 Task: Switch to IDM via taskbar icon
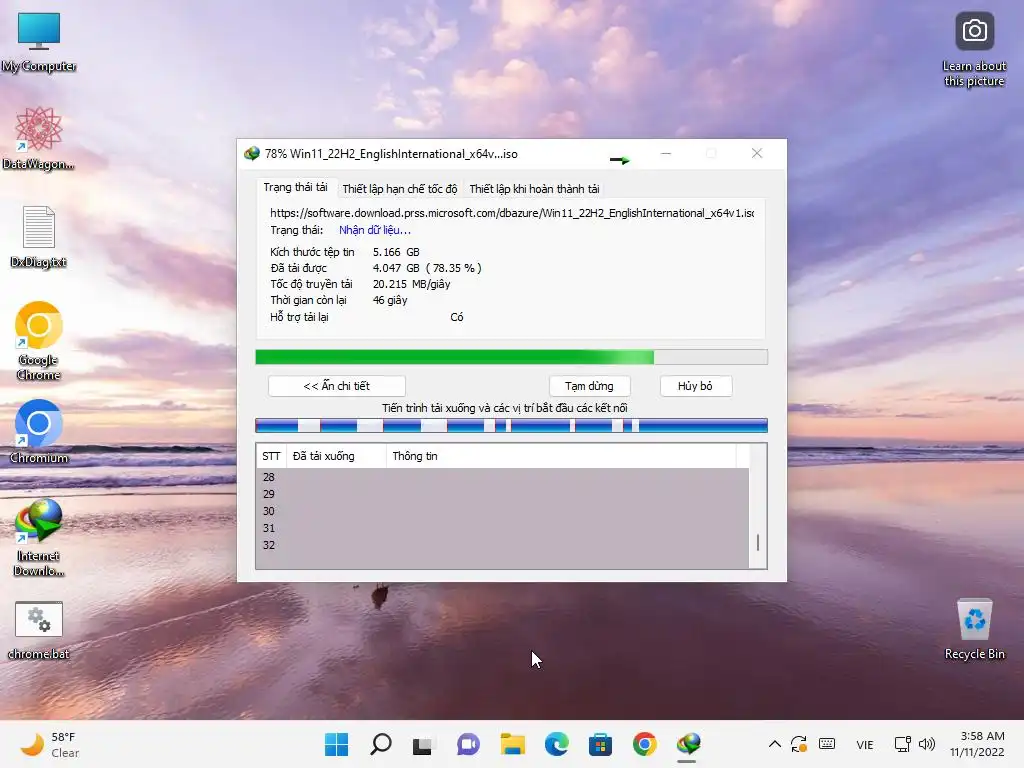pyautogui.click(x=688, y=744)
